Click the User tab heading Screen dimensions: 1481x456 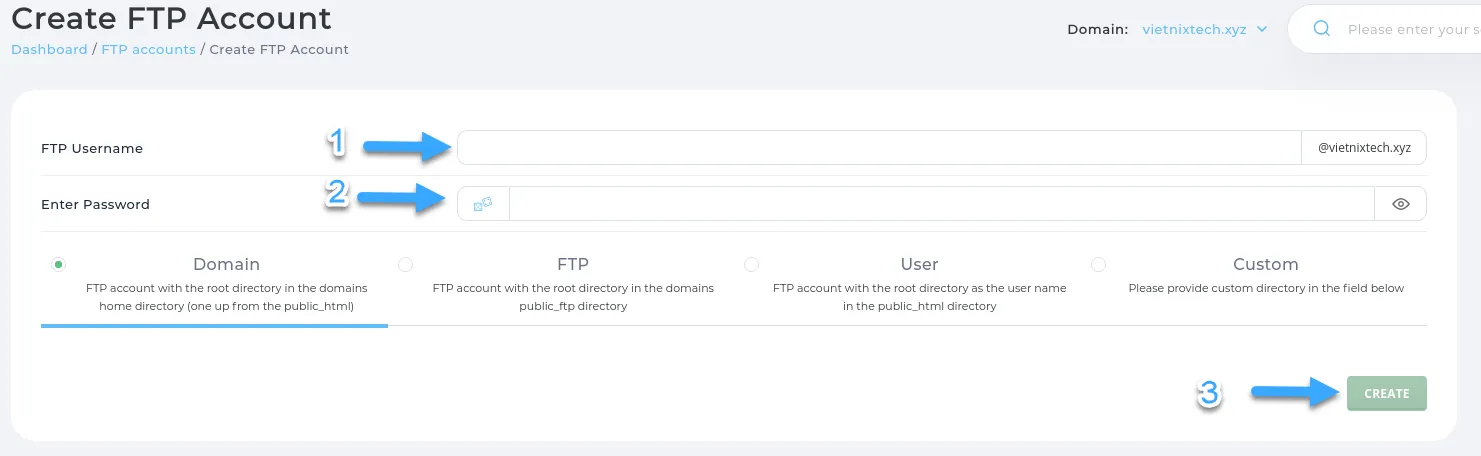coord(919,264)
